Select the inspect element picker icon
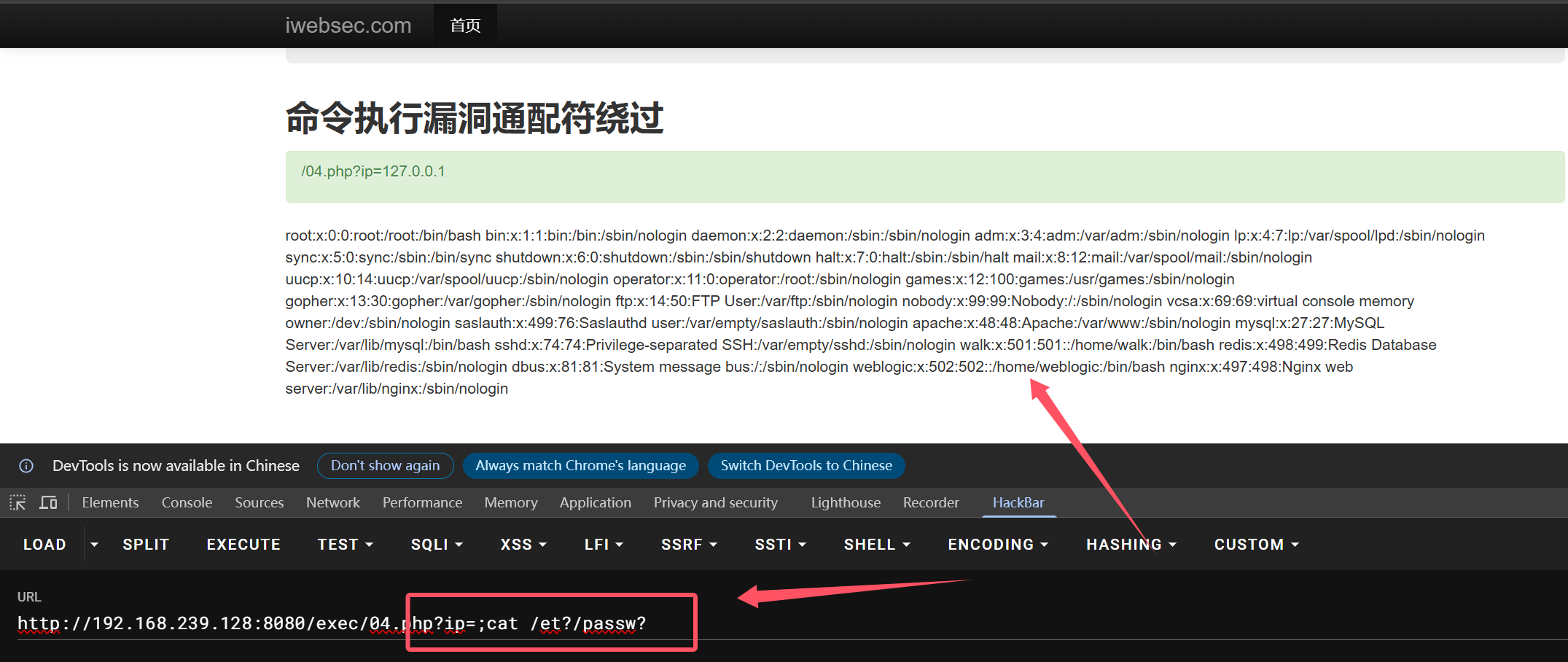 pyautogui.click(x=17, y=502)
